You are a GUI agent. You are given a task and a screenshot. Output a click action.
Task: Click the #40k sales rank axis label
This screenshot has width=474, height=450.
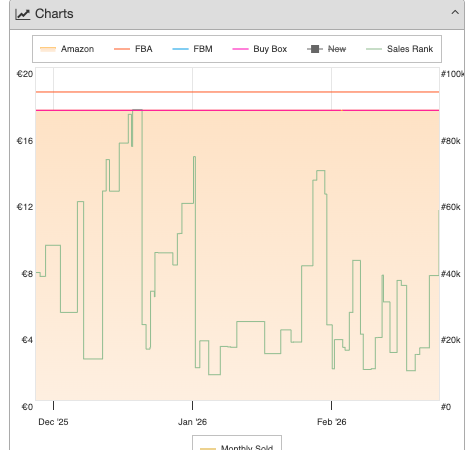click(451, 274)
